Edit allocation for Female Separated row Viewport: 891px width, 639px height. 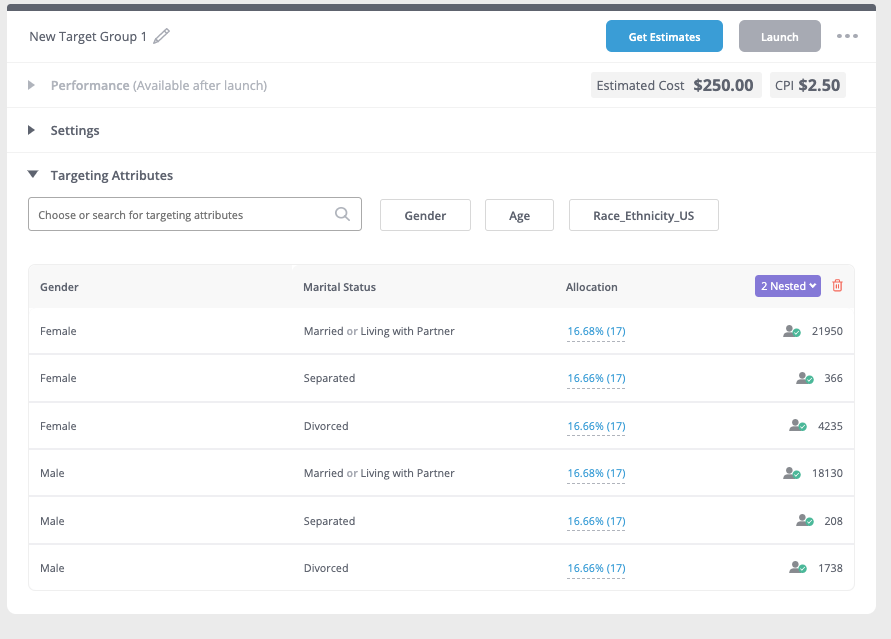pos(596,379)
